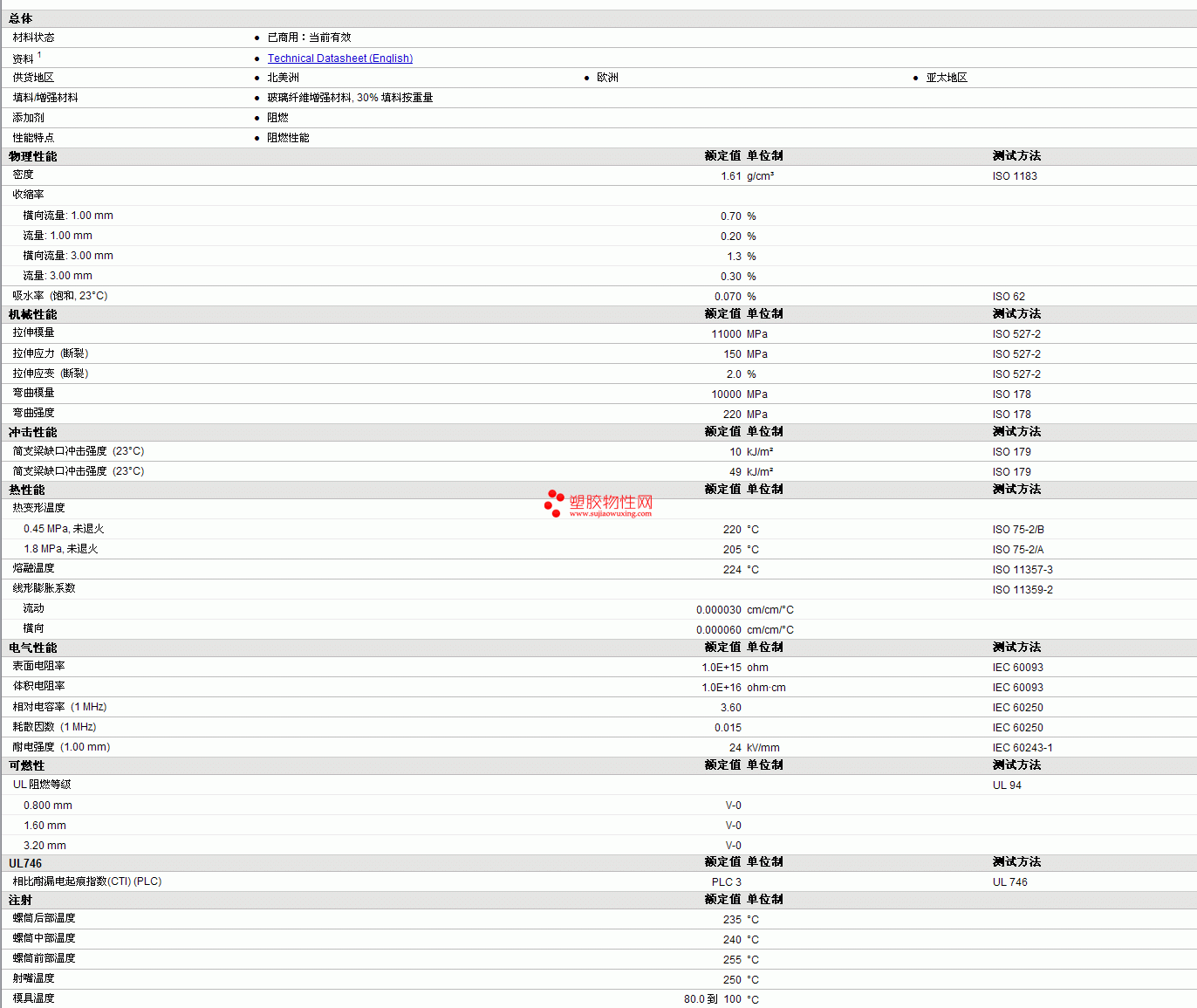Click the value 已商用：当前有效

click(x=310, y=38)
